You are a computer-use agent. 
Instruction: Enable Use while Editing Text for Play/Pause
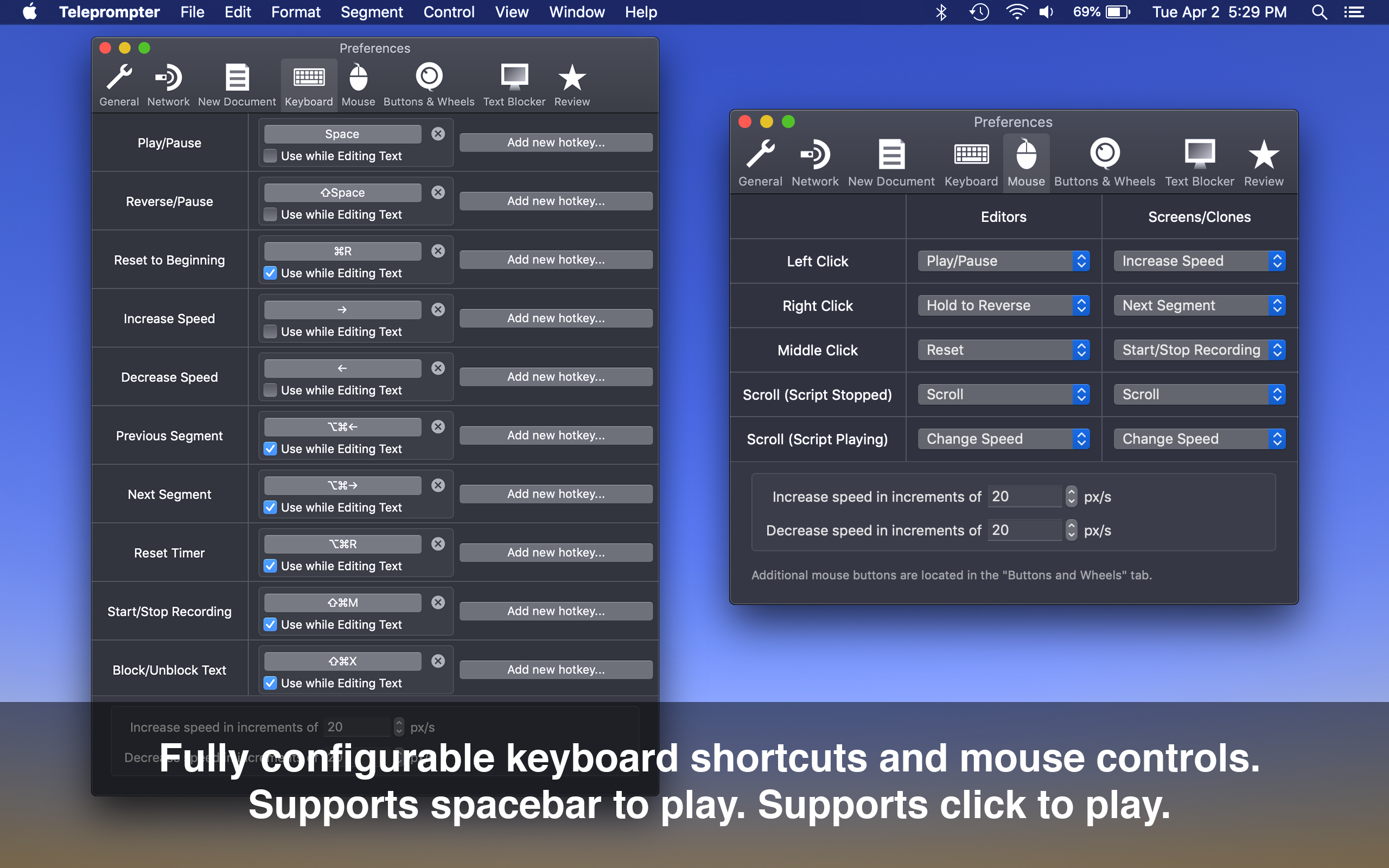click(270, 156)
